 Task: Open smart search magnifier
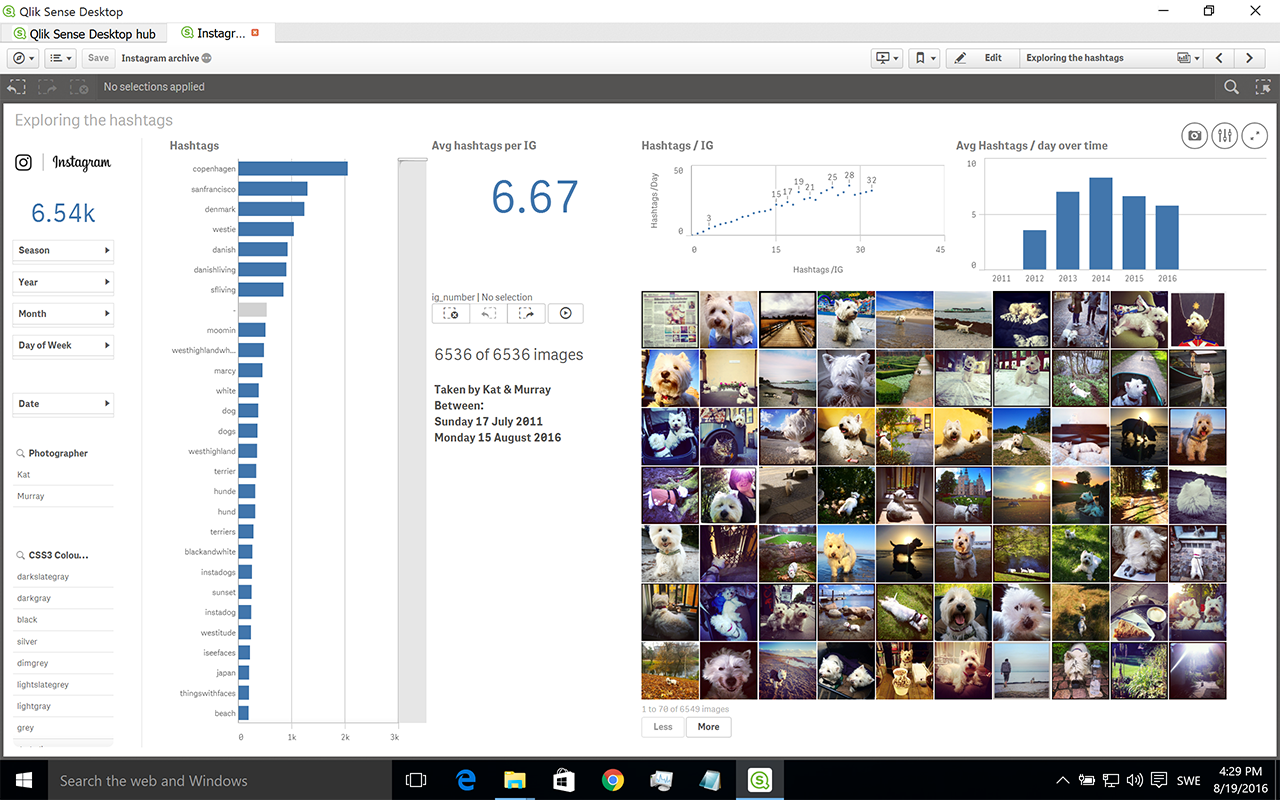pyautogui.click(x=1232, y=87)
